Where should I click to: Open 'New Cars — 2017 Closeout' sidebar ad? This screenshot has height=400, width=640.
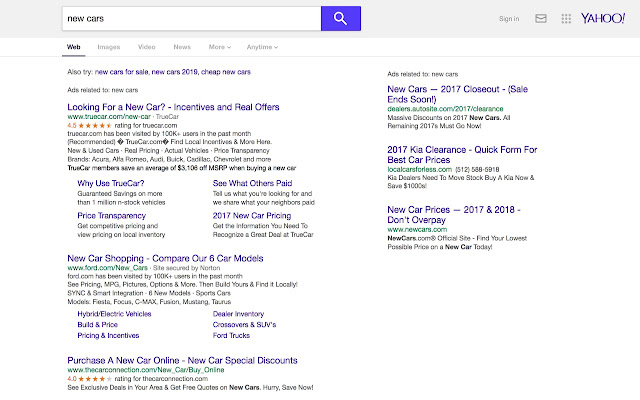pyautogui.click(x=458, y=94)
